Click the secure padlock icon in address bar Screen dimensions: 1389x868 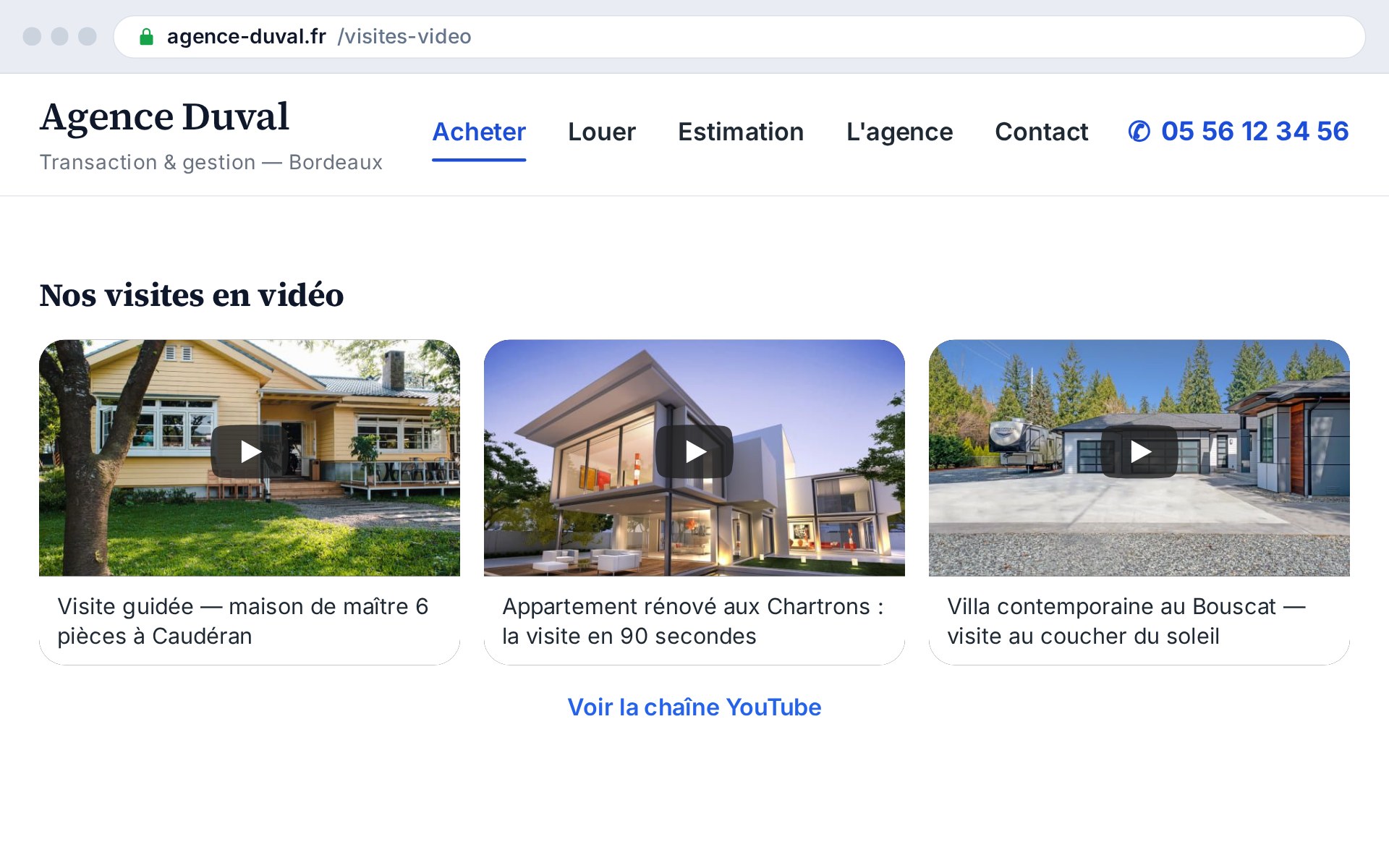coord(146,37)
